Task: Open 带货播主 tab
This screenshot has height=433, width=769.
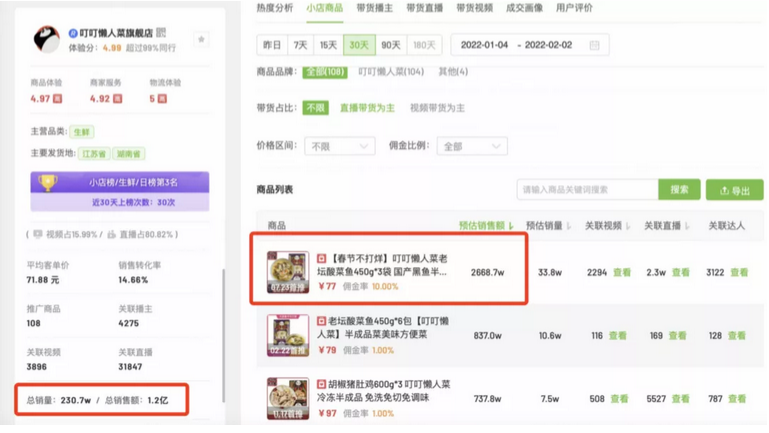Action: click(375, 8)
